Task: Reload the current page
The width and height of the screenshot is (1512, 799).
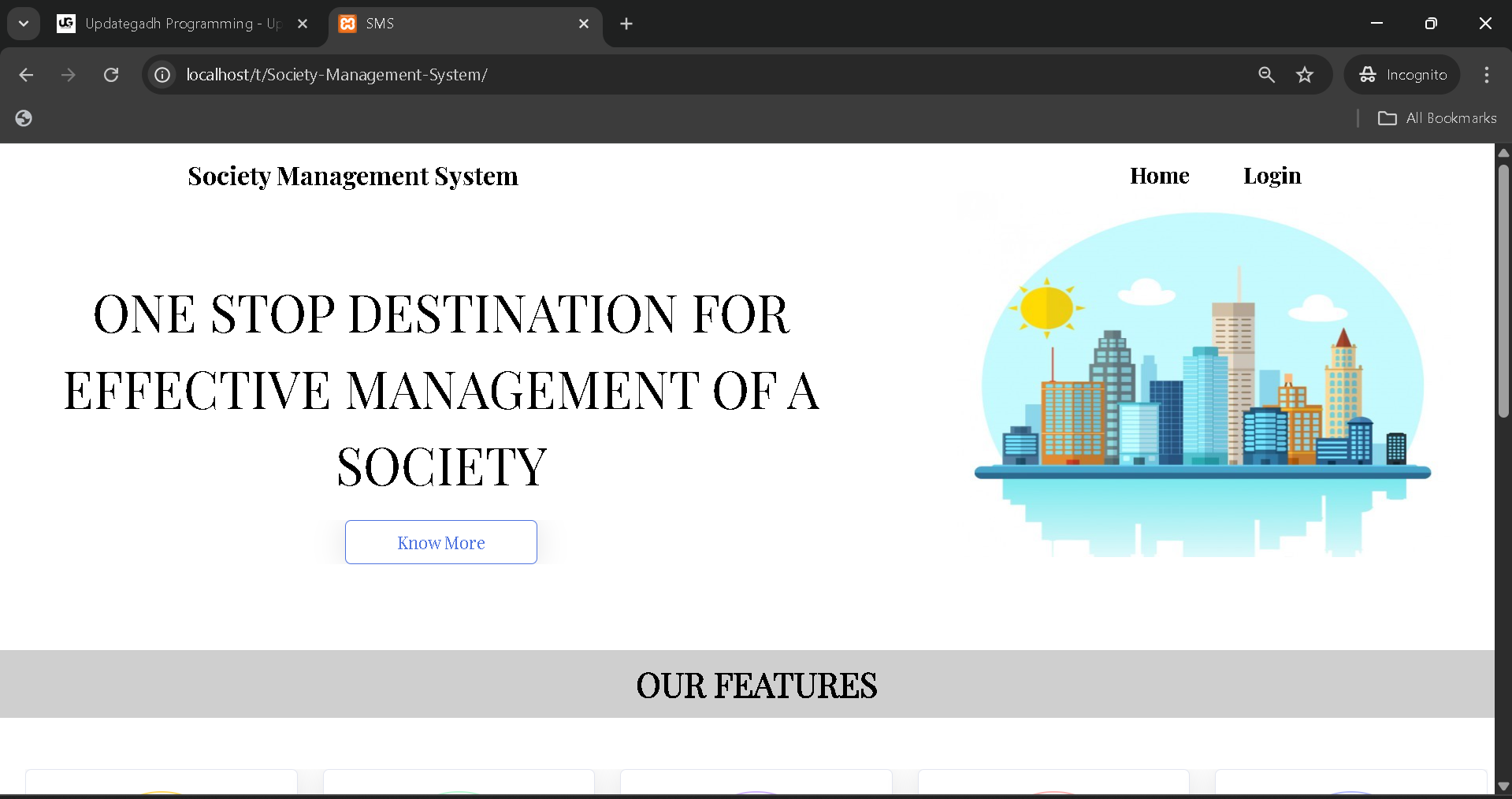Action: tap(111, 75)
